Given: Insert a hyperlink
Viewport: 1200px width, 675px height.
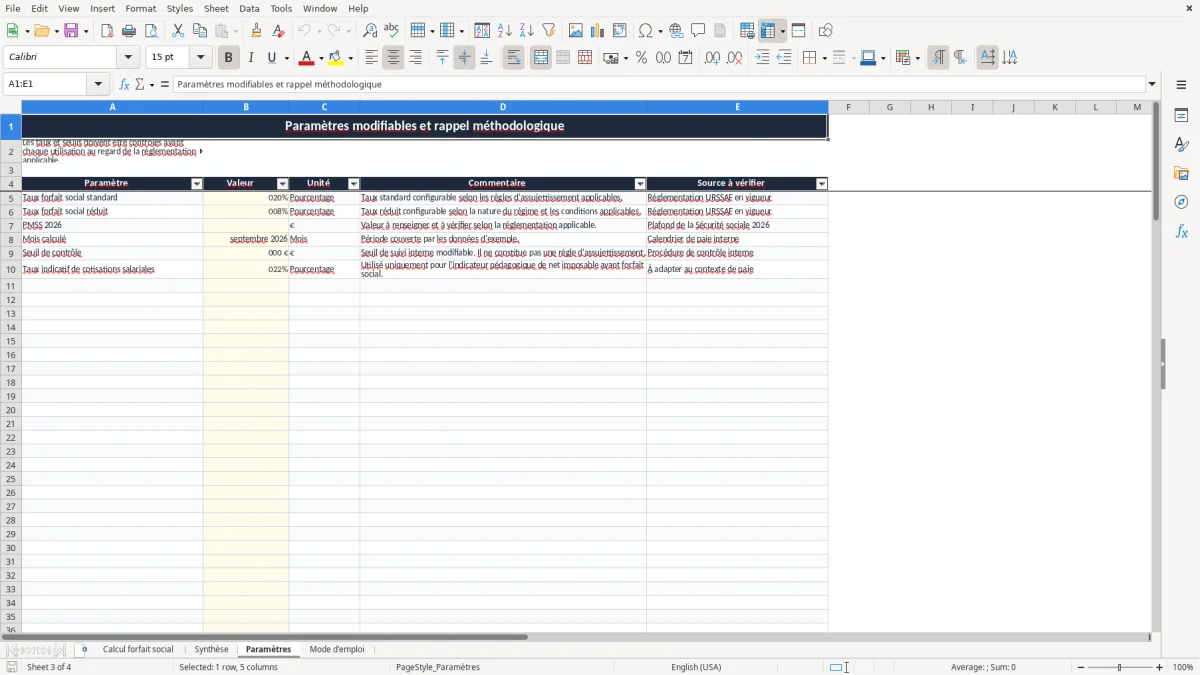Looking at the screenshot, I should coord(676,31).
